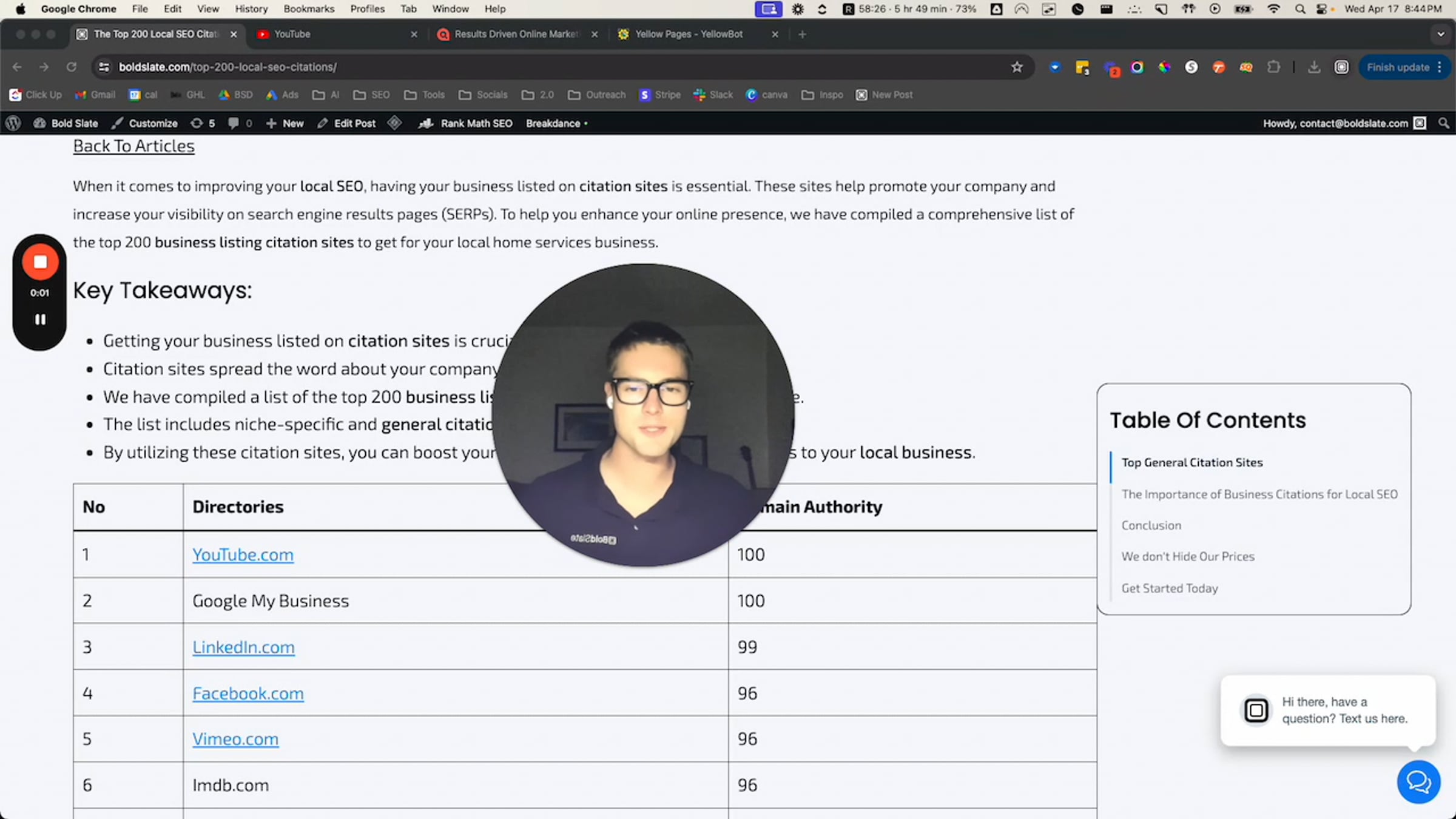This screenshot has width=1456, height=819.
Task: Pause the recording timer
Action: tap(40, 319)
